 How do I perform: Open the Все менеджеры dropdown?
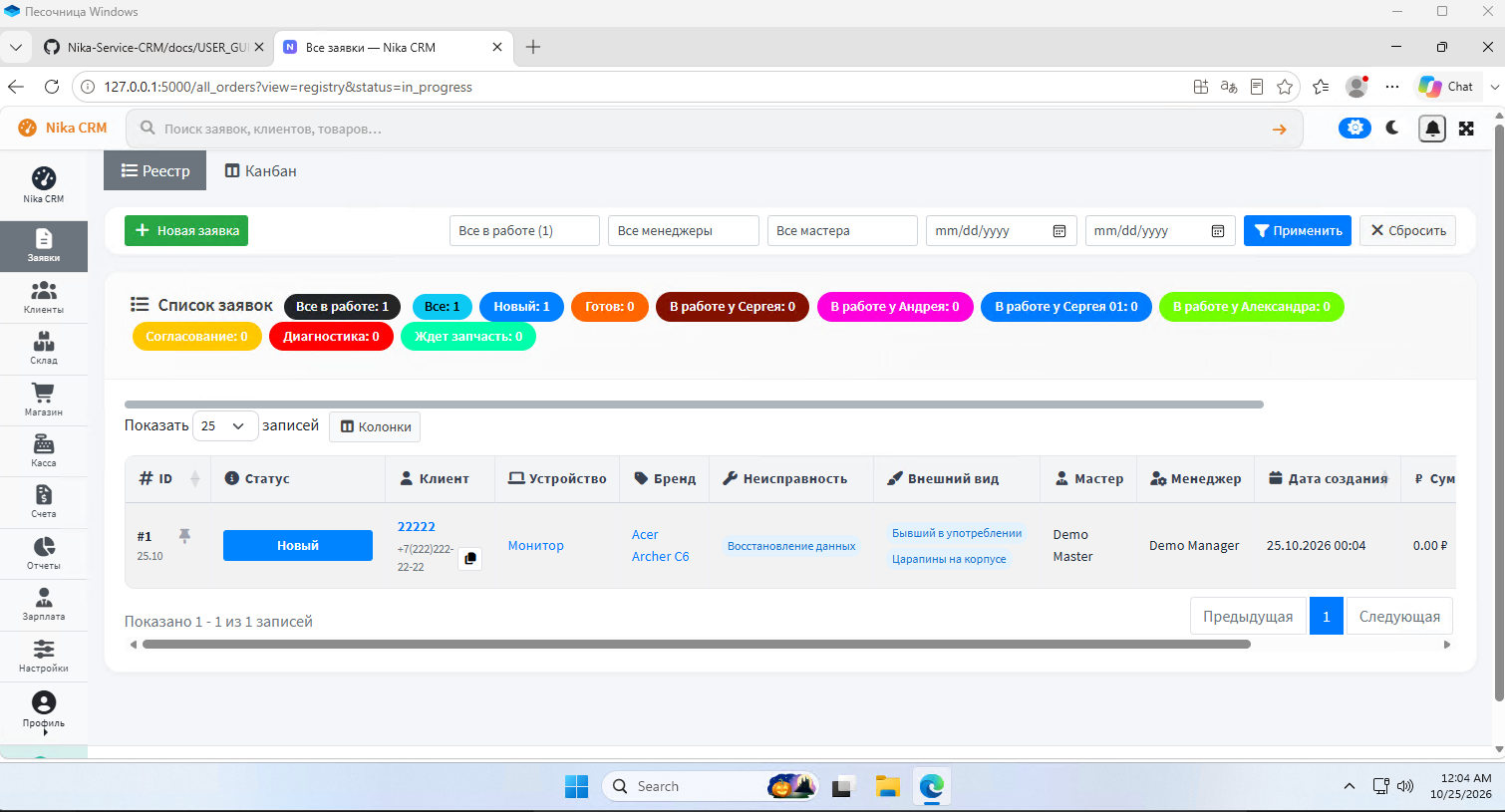tap(684, 230)
